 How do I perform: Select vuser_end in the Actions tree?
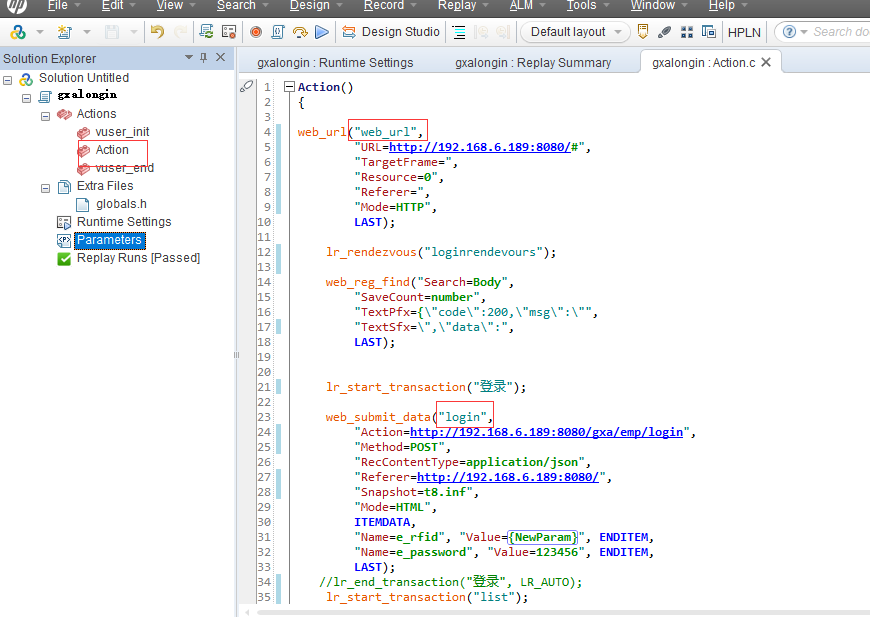coord(124,168)
